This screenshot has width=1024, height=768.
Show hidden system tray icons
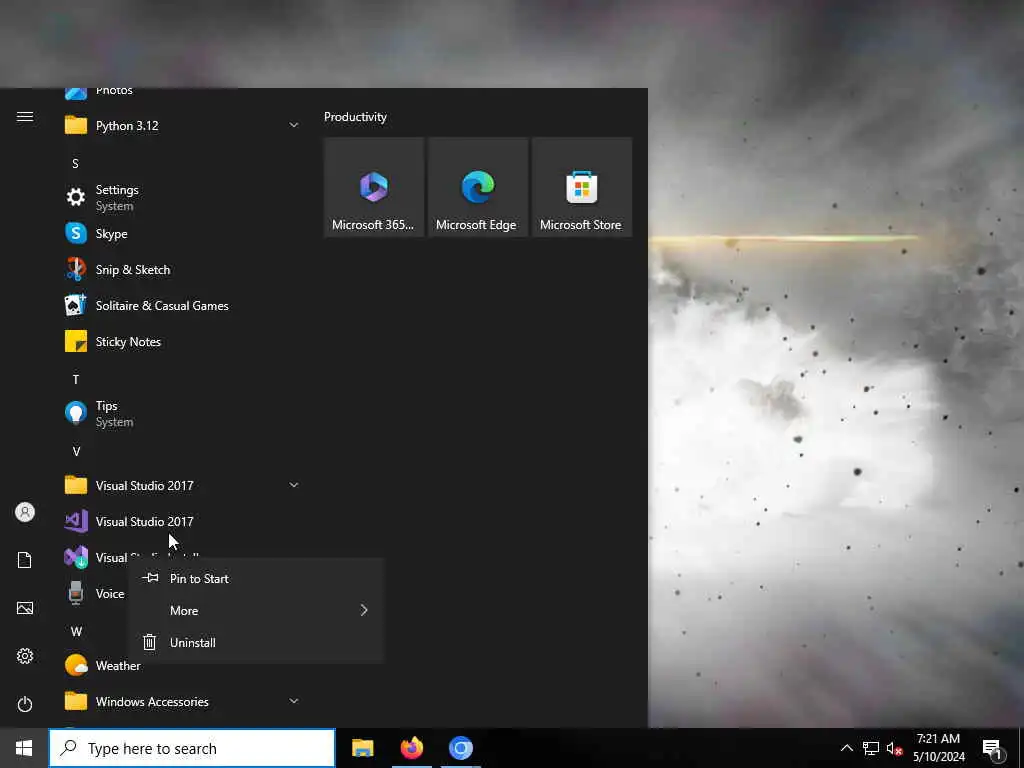pyautogui.click(x=846, y=748)
